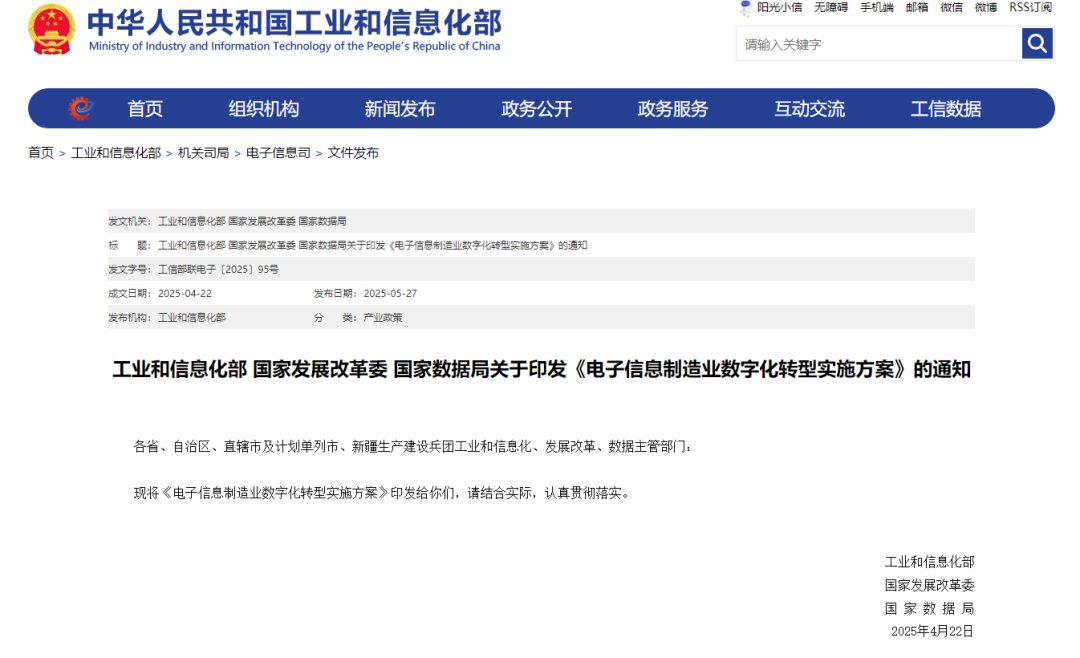
Task: Click the 微博 link in top bar
Action: tap(986, 7)
